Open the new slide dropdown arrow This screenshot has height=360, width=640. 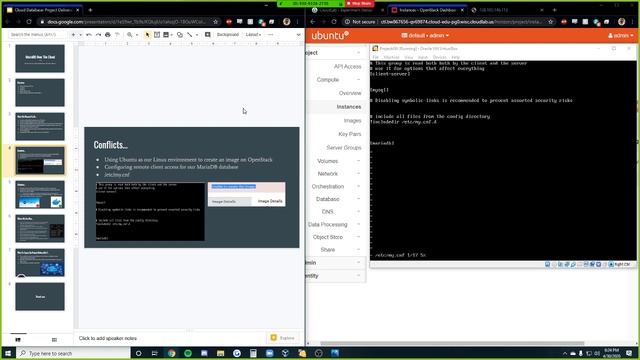point(80,35)
